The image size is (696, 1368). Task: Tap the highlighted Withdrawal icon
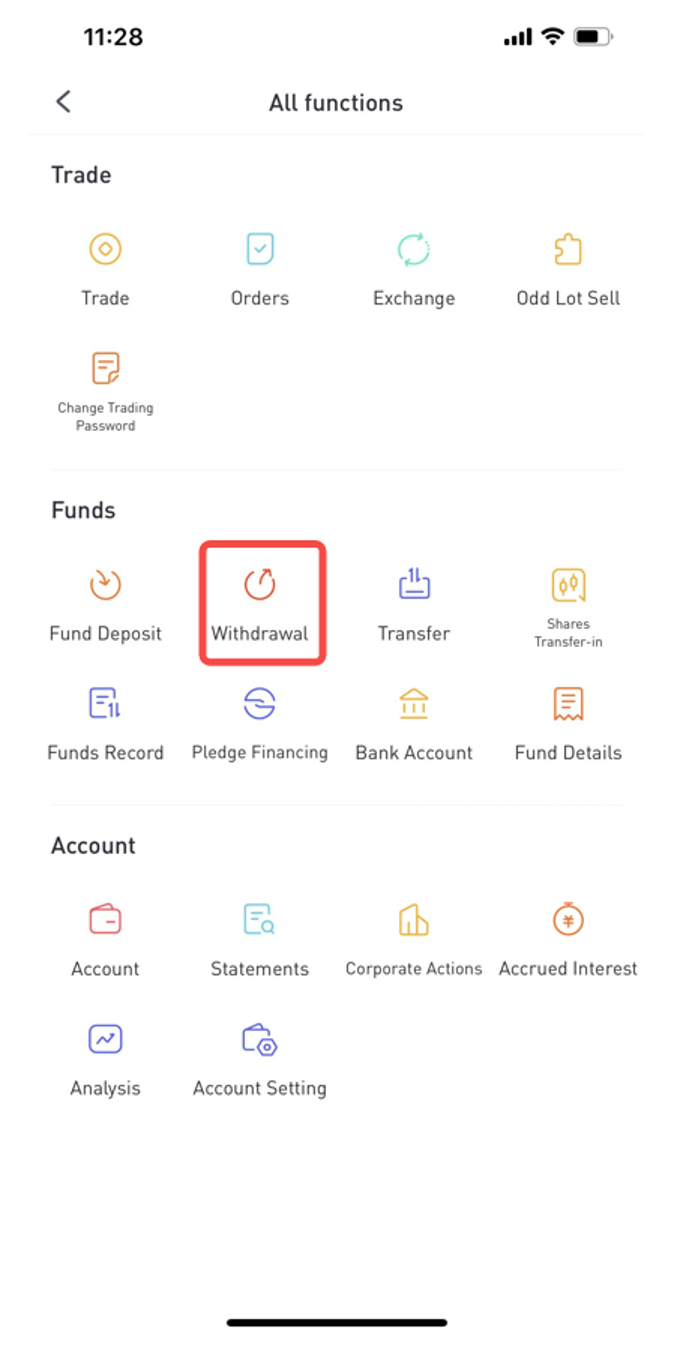260,584
